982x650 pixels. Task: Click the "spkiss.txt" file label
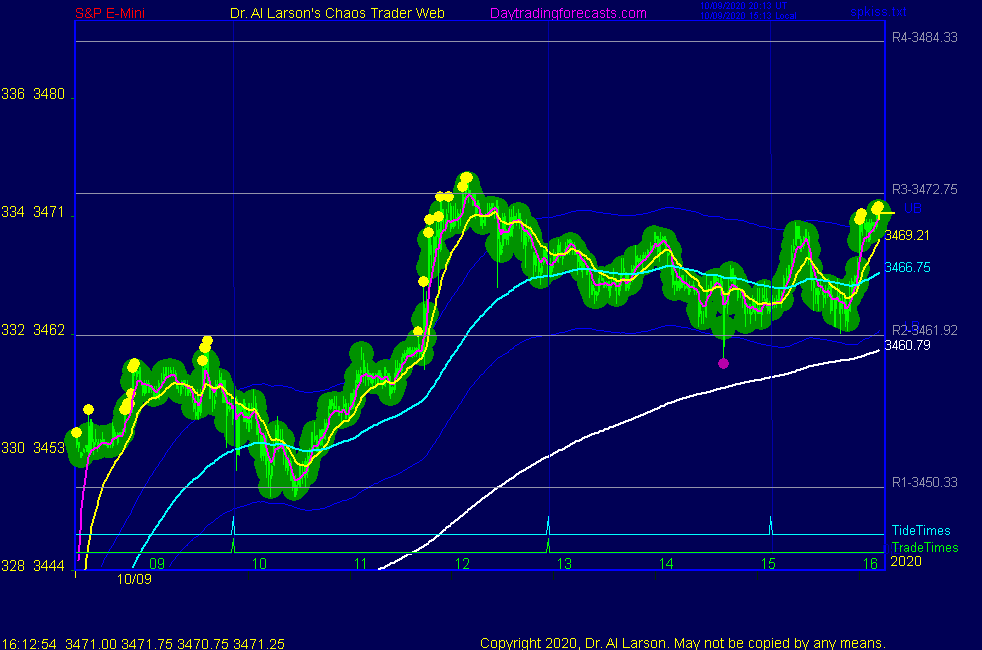pos(878,11)
